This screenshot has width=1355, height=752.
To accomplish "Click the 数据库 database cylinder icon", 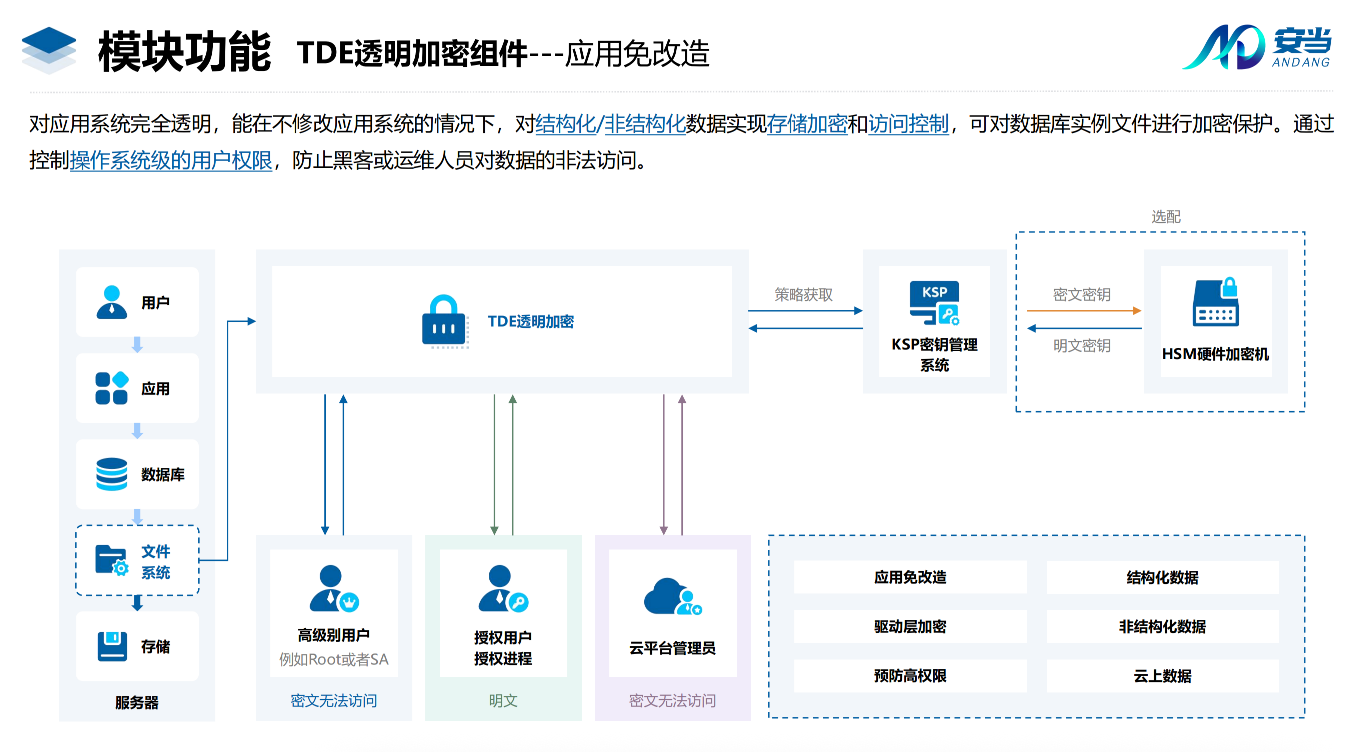I will coord(111,474).
